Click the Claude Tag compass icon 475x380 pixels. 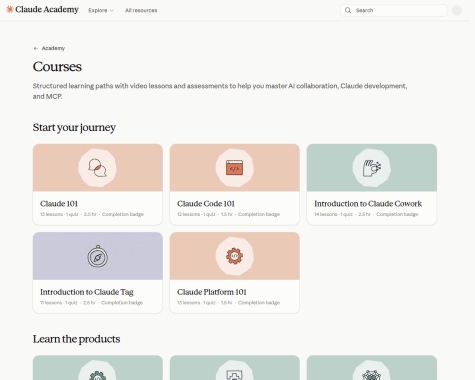(x=97, y=256)
